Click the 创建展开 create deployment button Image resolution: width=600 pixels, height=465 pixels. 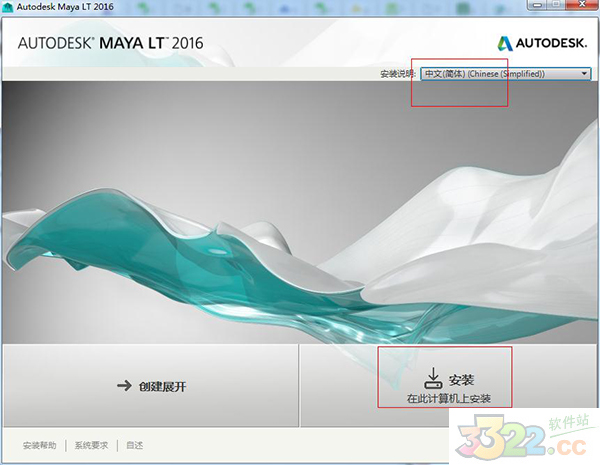click(151, 385)
